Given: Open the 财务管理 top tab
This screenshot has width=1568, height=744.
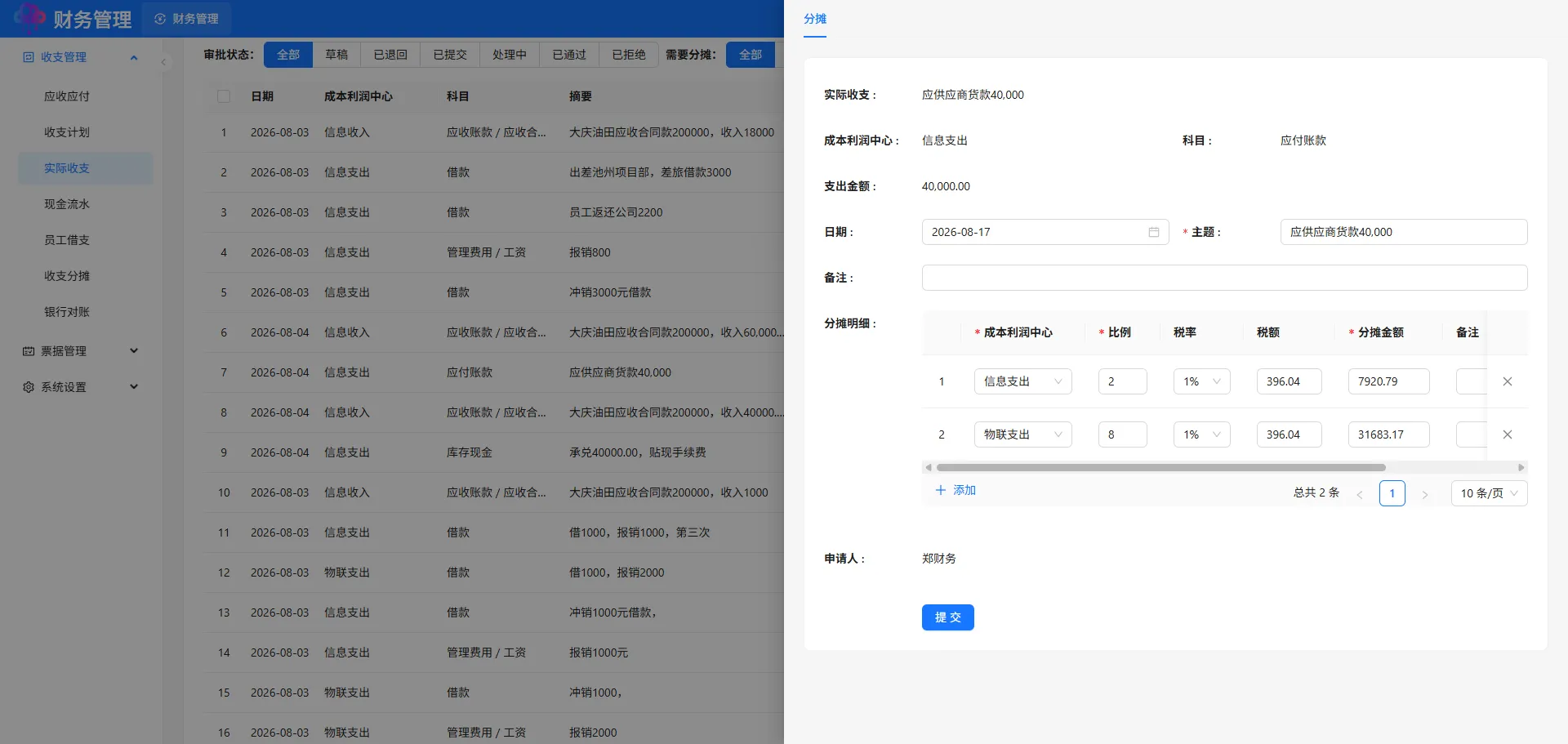Looking at the screenshot, I should point(187,19).
